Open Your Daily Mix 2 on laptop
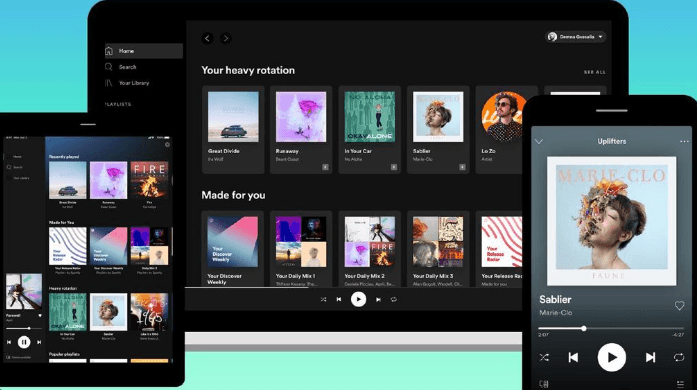 369,249
